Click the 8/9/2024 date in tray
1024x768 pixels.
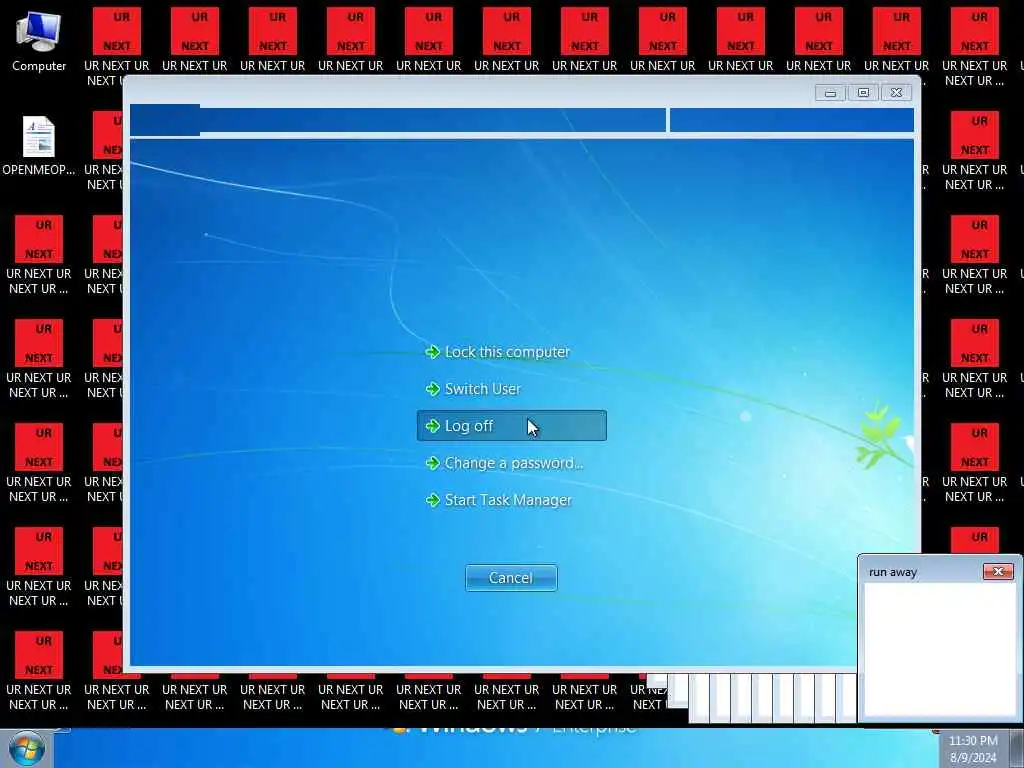pyautogui.click(x=973, y=758)
